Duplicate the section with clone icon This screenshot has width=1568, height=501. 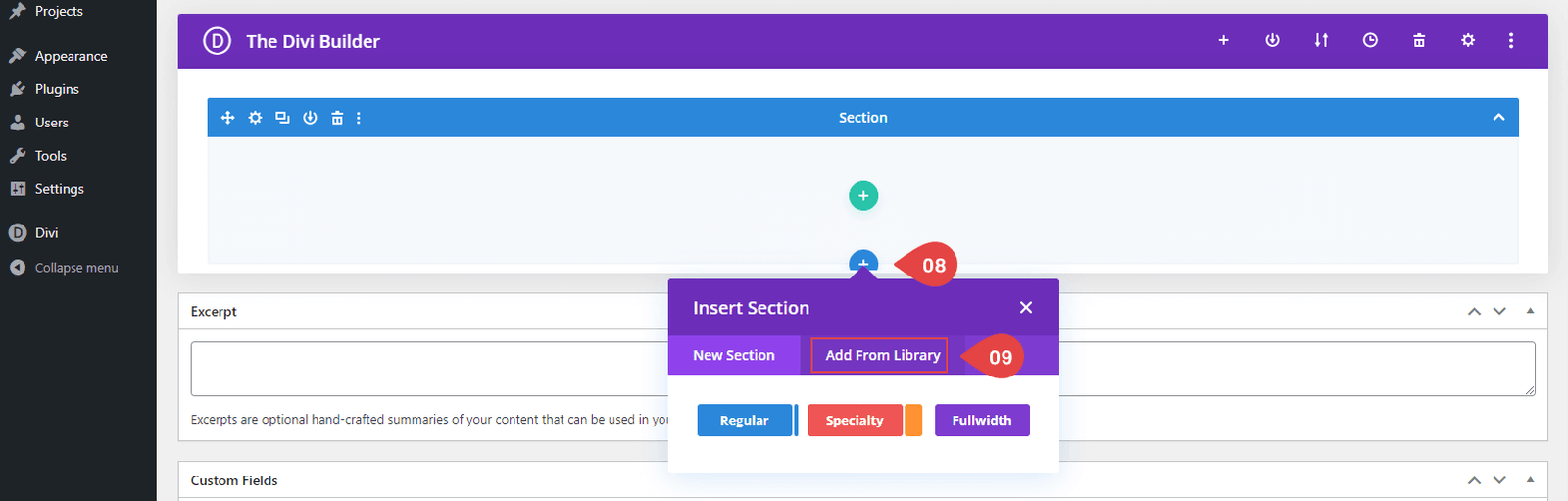point(282,118)
